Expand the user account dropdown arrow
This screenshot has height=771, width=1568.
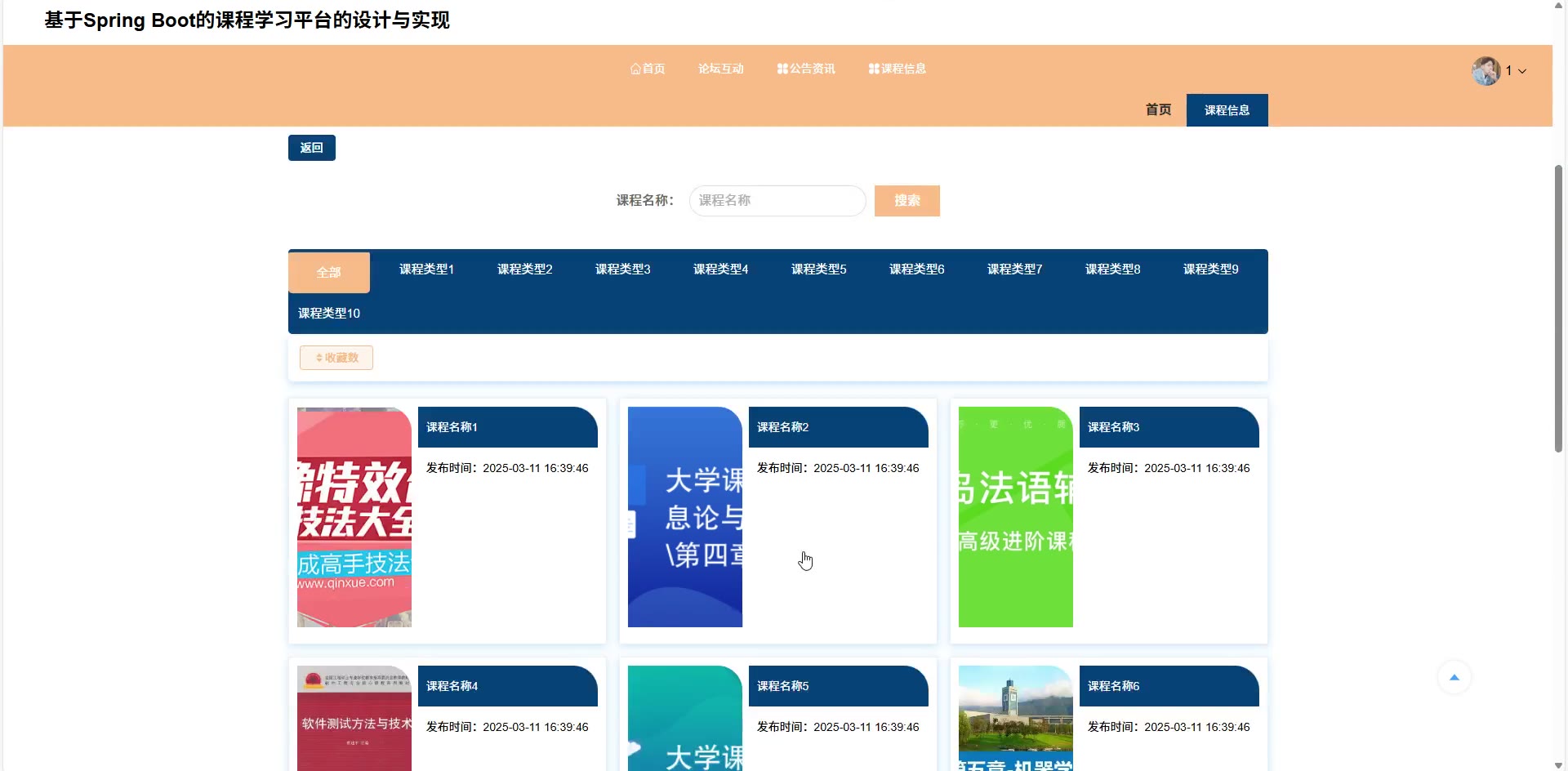pyautogui.click(x=1522, y=72)
